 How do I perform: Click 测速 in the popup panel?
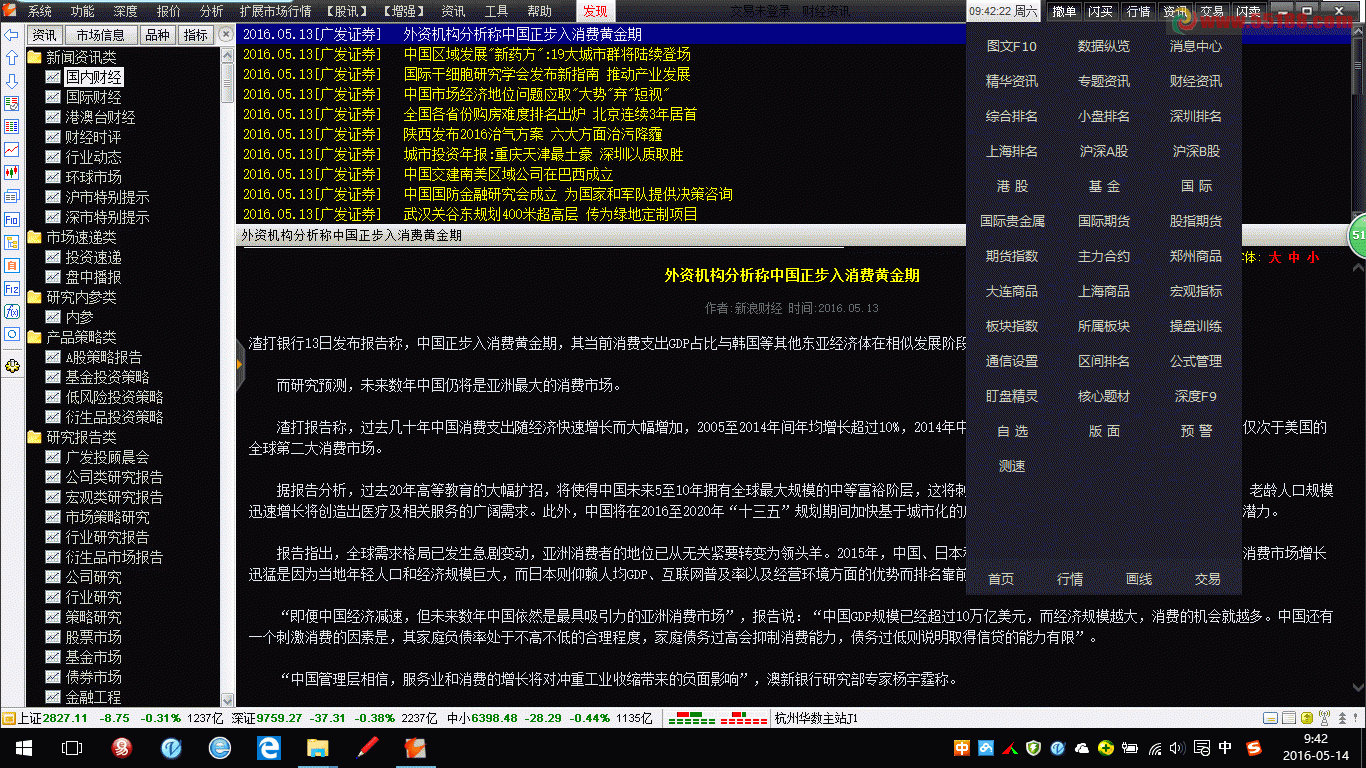coord(1012,466)
